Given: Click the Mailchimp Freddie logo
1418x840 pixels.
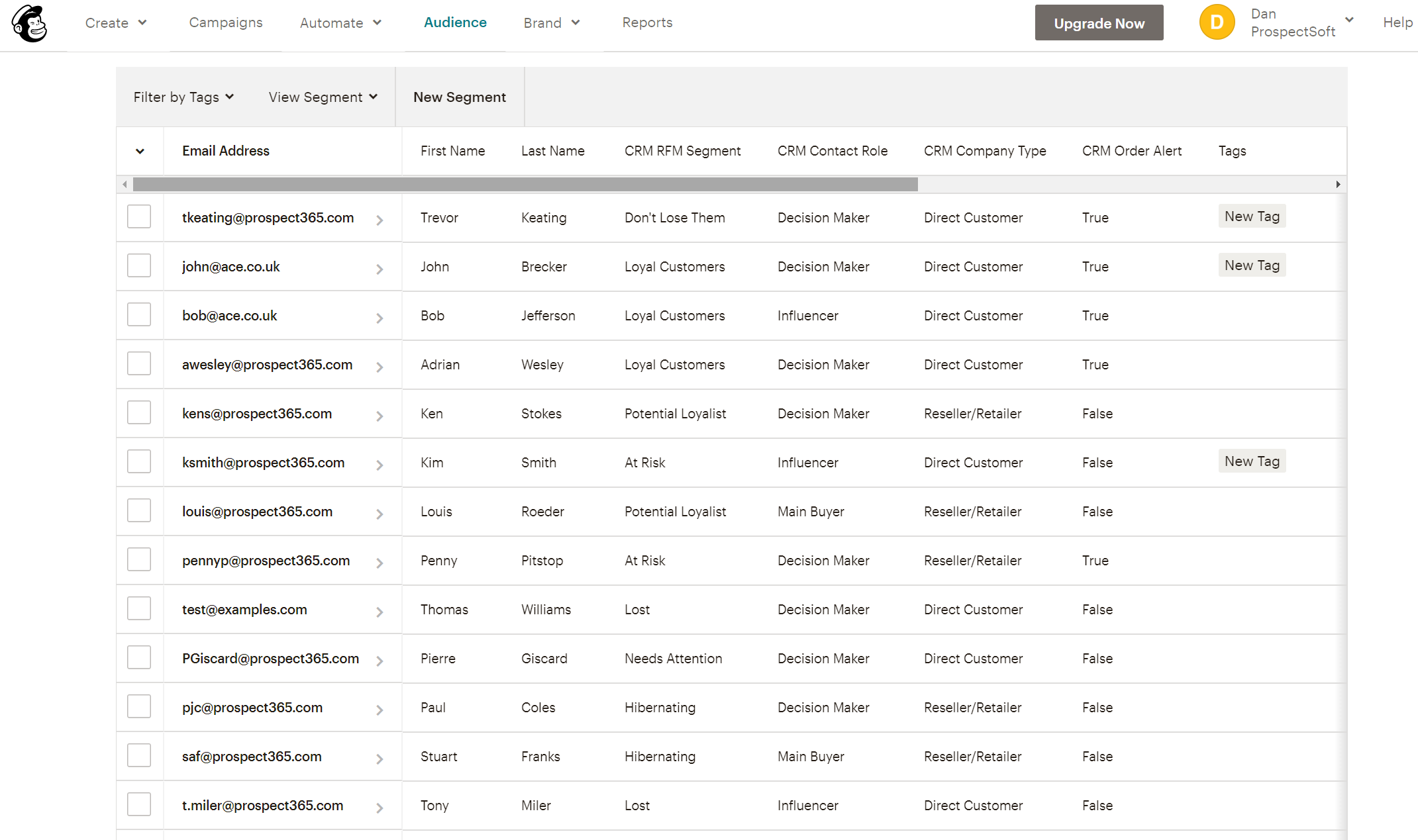Looking at the screenshot, I should [x=28, y=24].
